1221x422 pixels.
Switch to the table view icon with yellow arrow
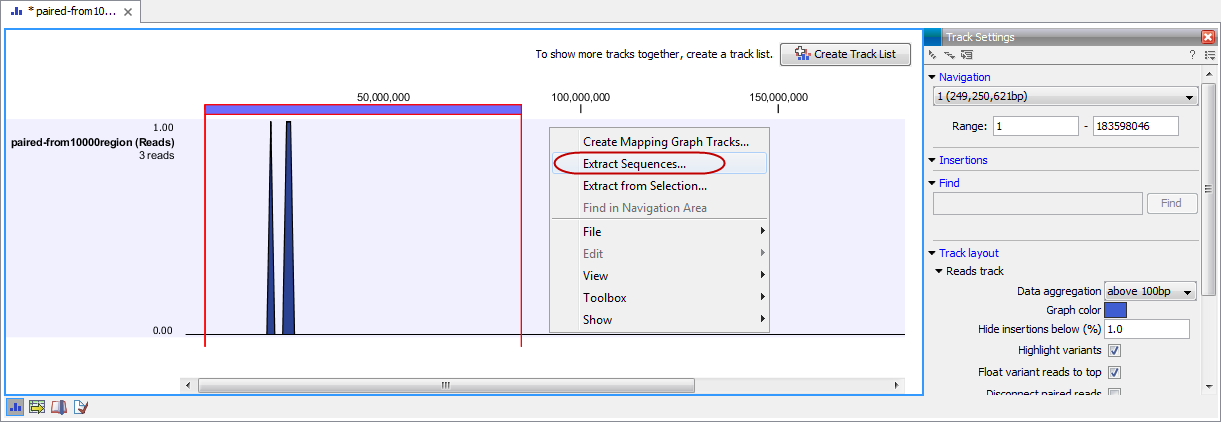coord(38,407)
